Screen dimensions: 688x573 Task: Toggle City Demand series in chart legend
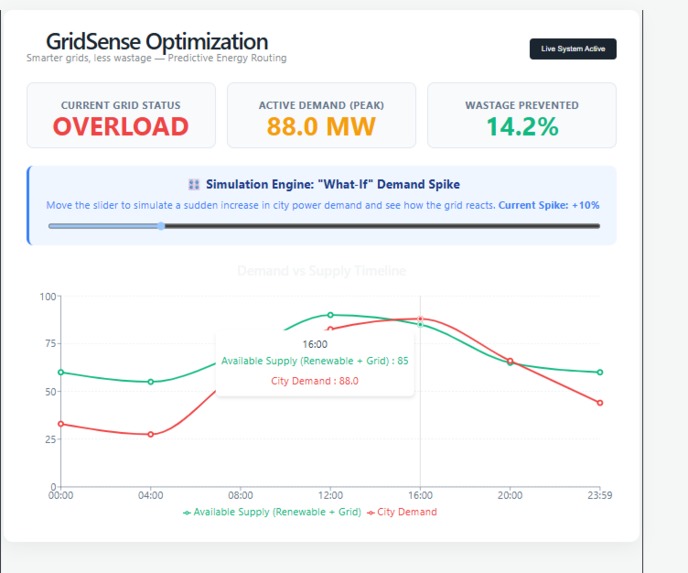point(402,512)
